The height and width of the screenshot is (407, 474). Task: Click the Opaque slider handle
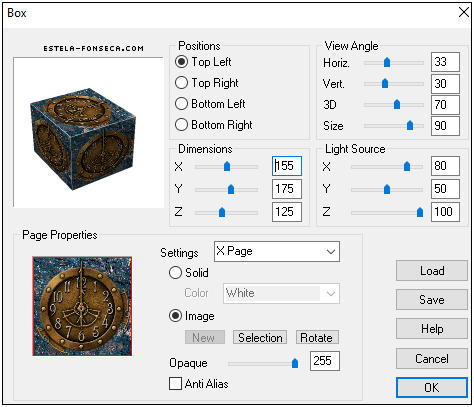[295, 363]
